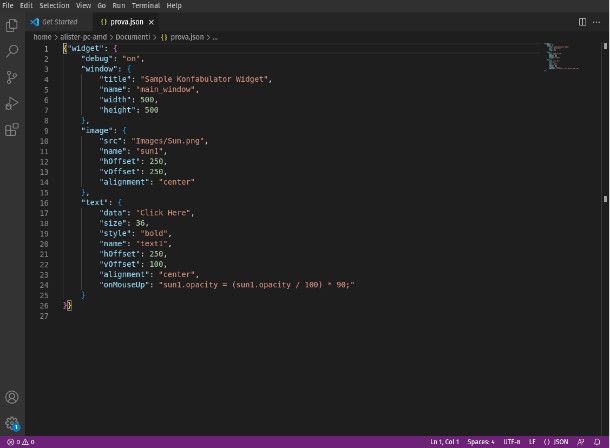Screen dimensions: 610x448
Task: Click the notifications bell in status bar
Action: tap(596, 441)
